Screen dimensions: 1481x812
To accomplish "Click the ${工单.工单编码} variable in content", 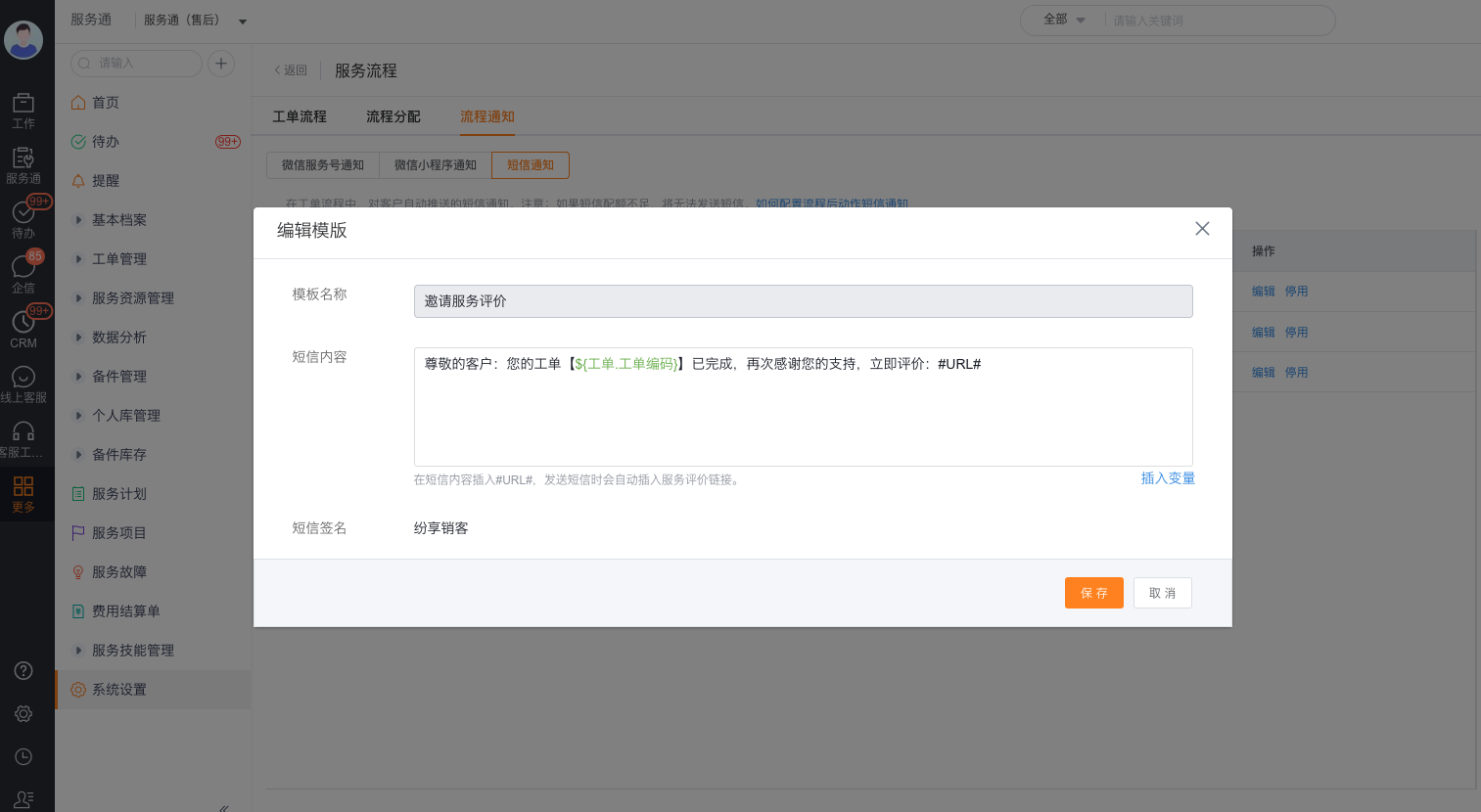I will coord(626,364).
